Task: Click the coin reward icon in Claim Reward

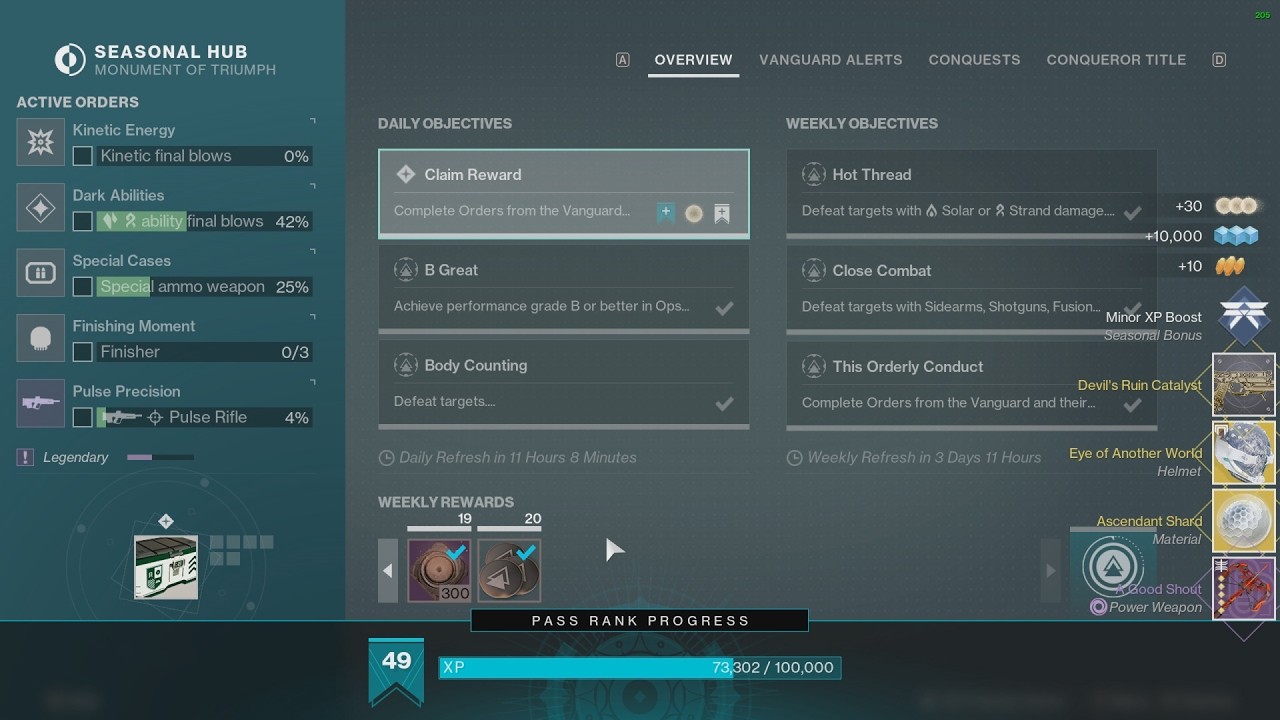Action: point(693,213)
